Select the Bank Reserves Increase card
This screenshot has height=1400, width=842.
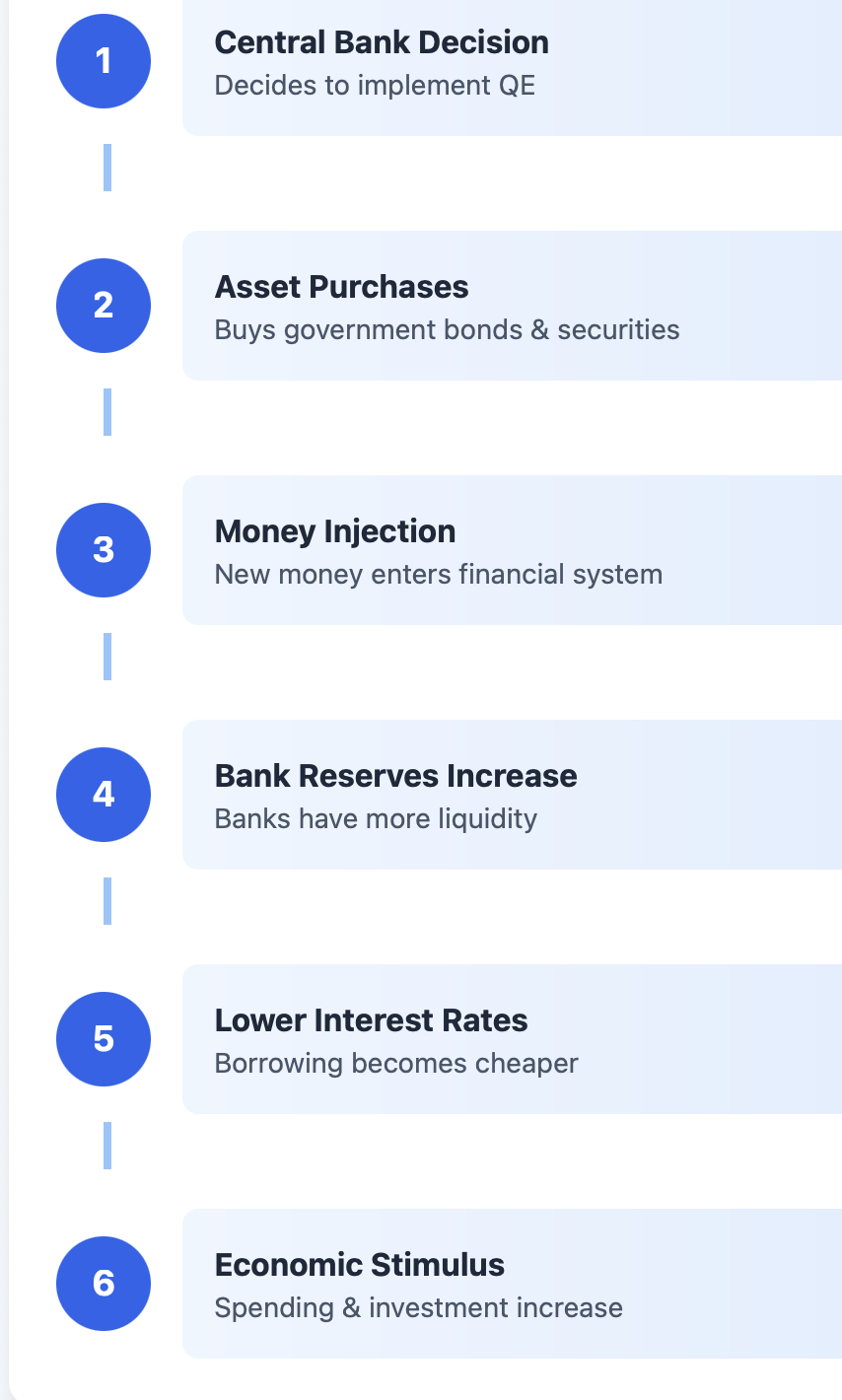click(513, 795)
